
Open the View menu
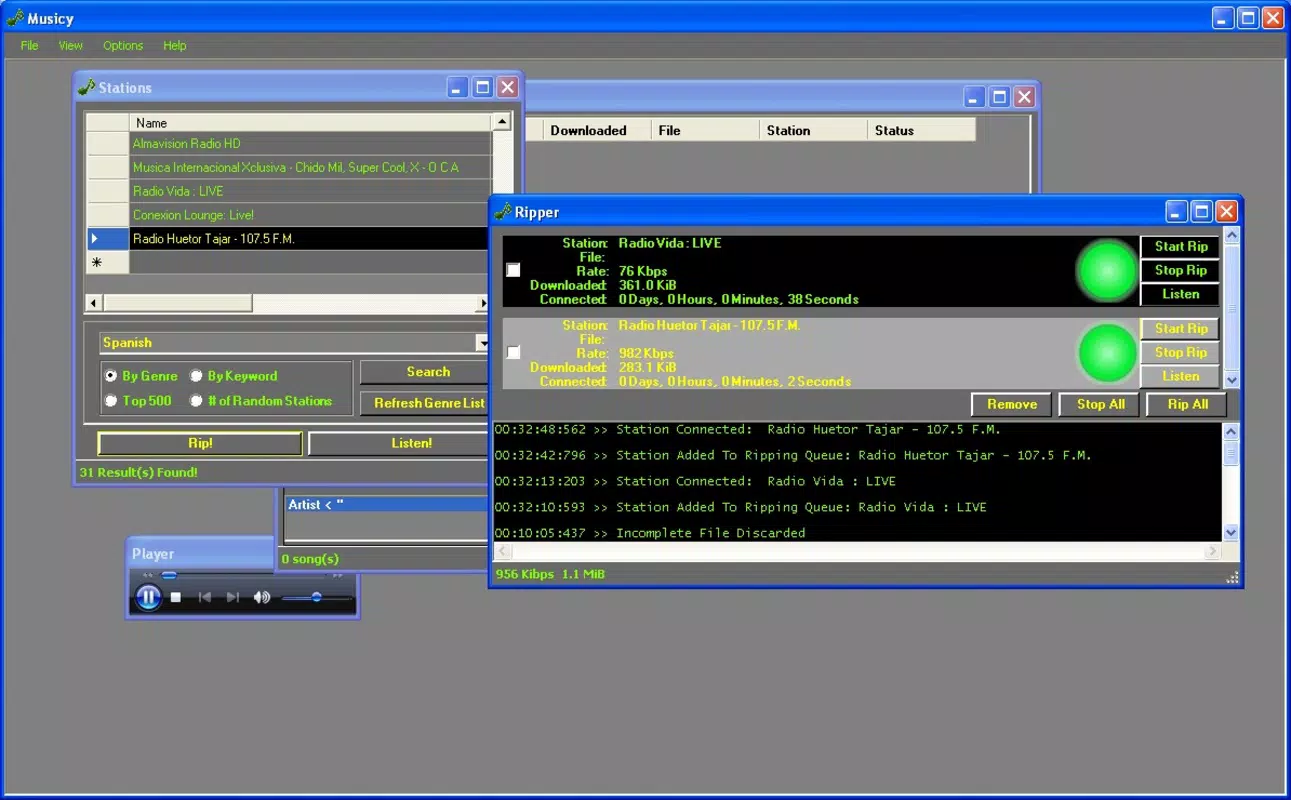[x=70, y=45]
